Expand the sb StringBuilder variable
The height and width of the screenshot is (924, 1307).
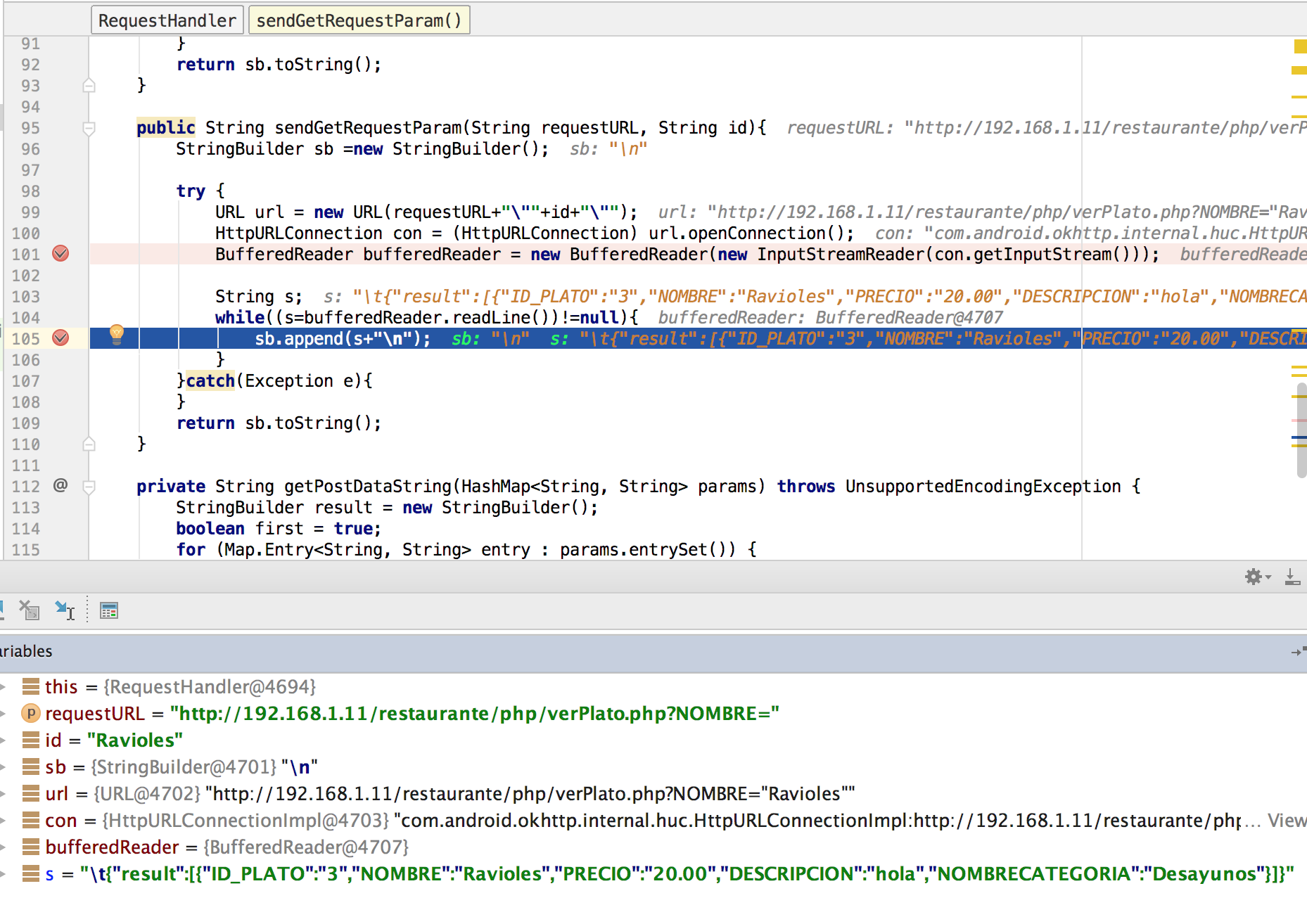click(4, 767)
